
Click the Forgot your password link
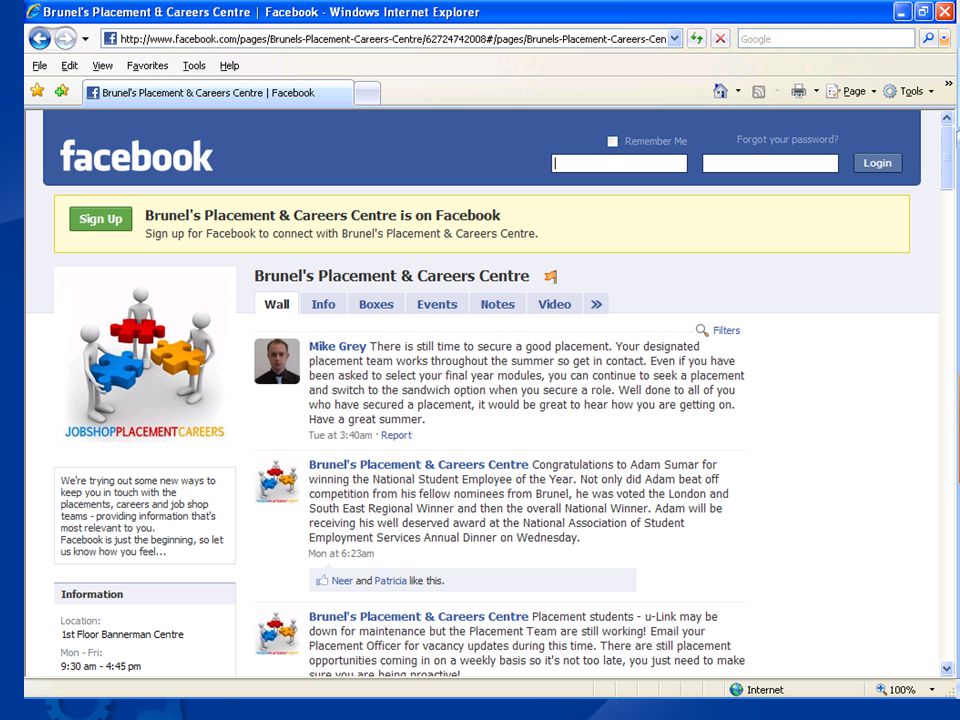point(787,140)
